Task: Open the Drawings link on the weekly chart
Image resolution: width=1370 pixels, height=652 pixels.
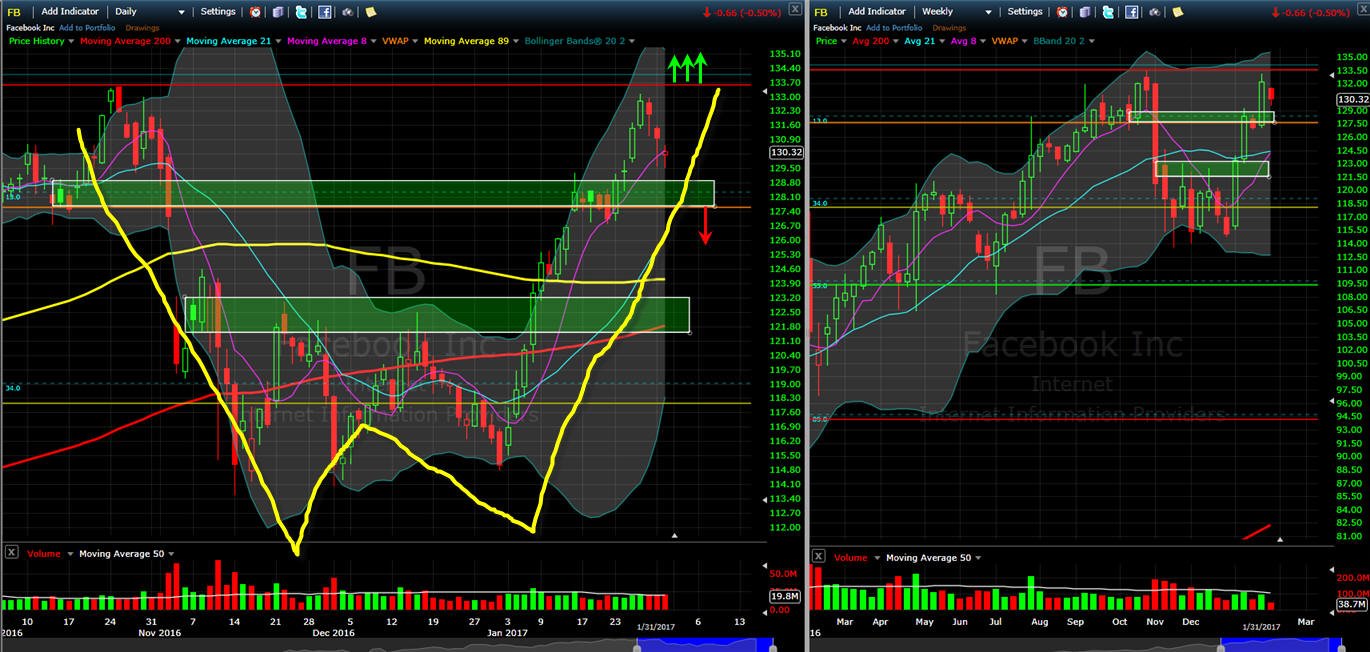Action: pyautogui.click(x=949, y=28)
